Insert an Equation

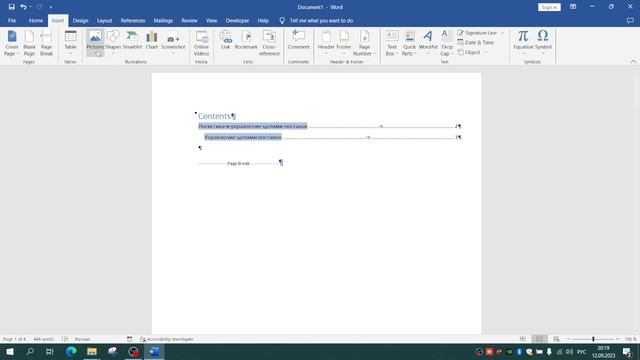pos(523,43)
